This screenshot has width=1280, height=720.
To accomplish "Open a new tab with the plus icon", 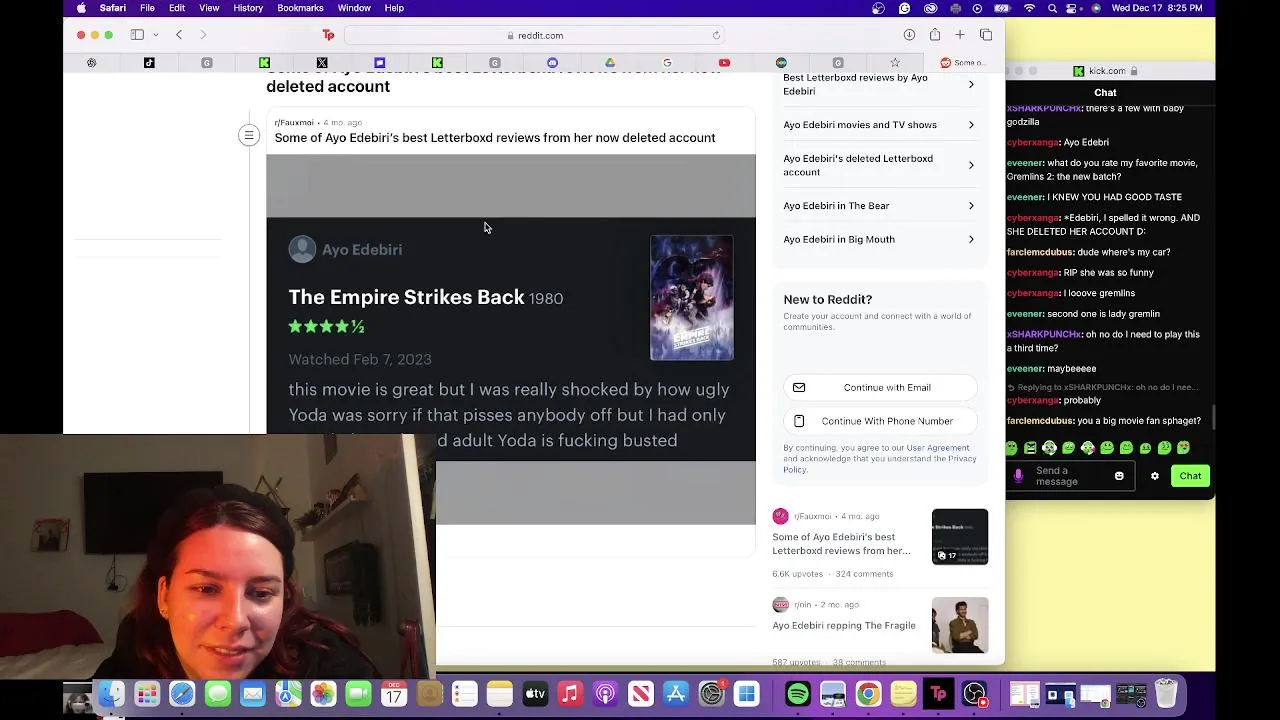I will click(960, 35).
